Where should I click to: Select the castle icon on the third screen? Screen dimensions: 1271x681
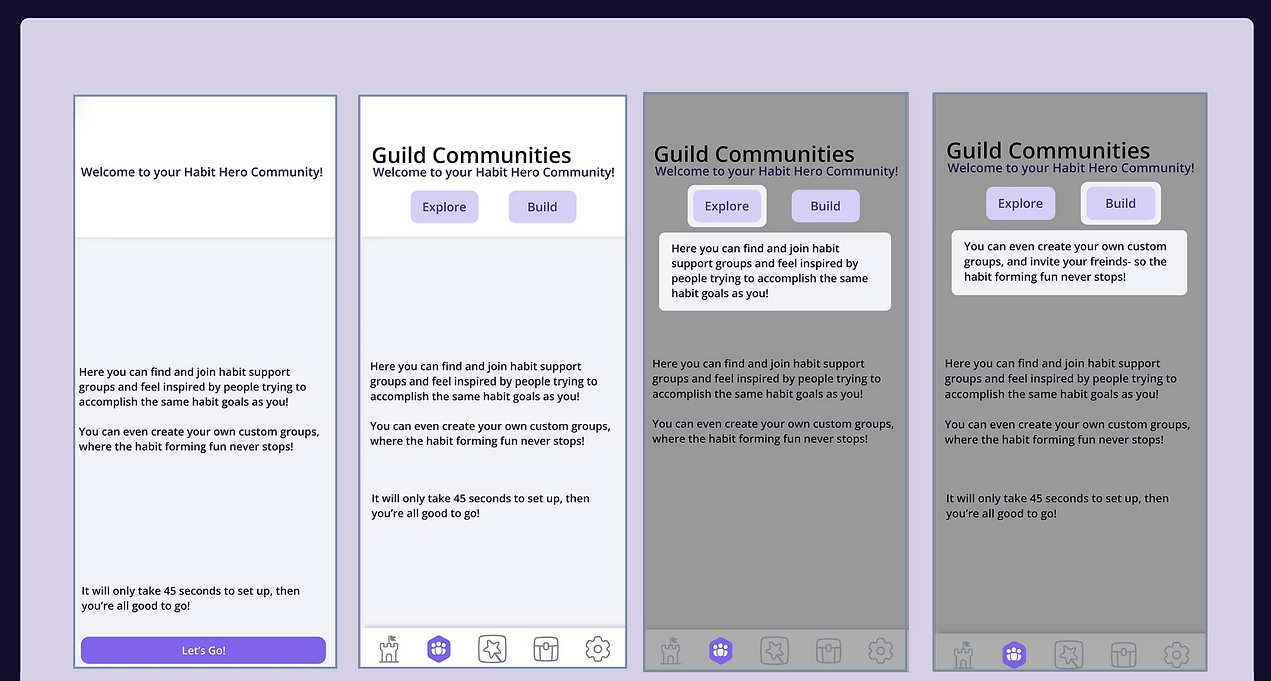[x=670, y=651]
